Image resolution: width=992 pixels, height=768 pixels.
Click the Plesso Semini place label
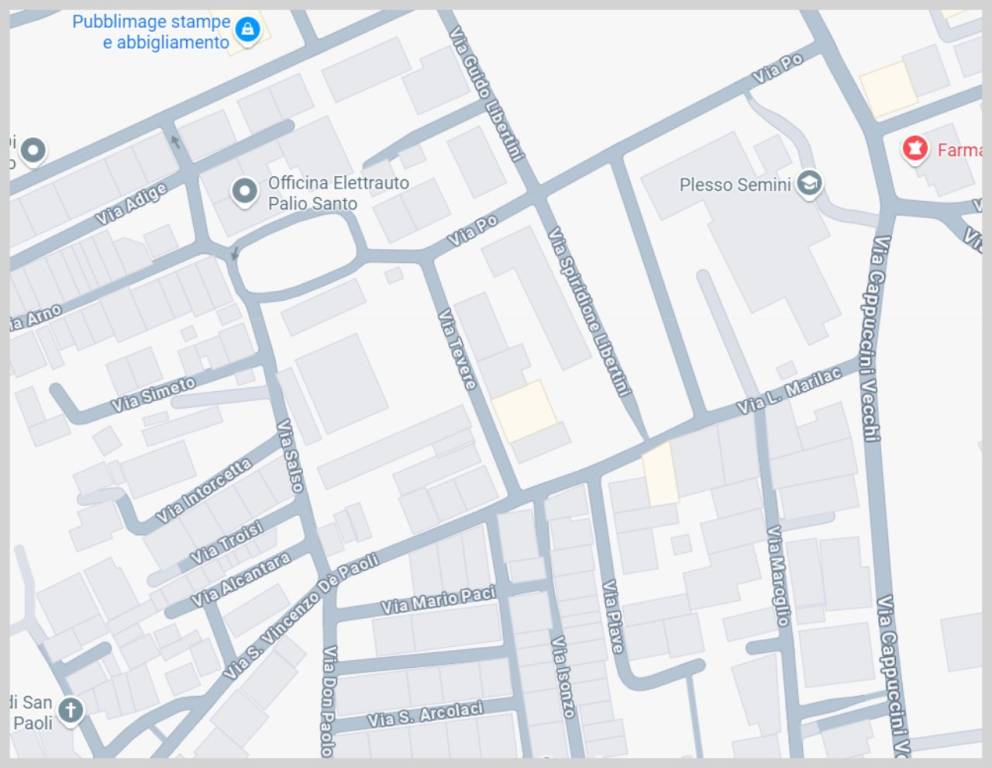point(734,185)
